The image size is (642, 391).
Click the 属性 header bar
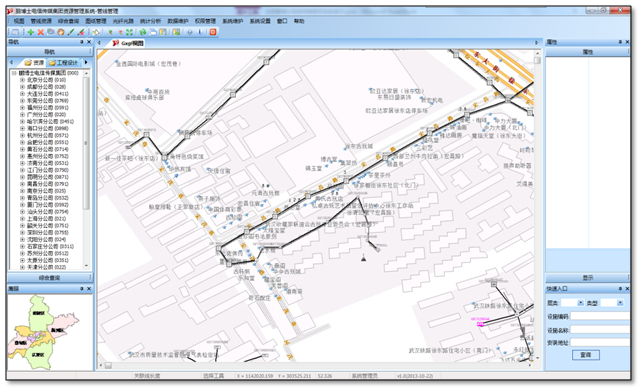click(588, 52)
